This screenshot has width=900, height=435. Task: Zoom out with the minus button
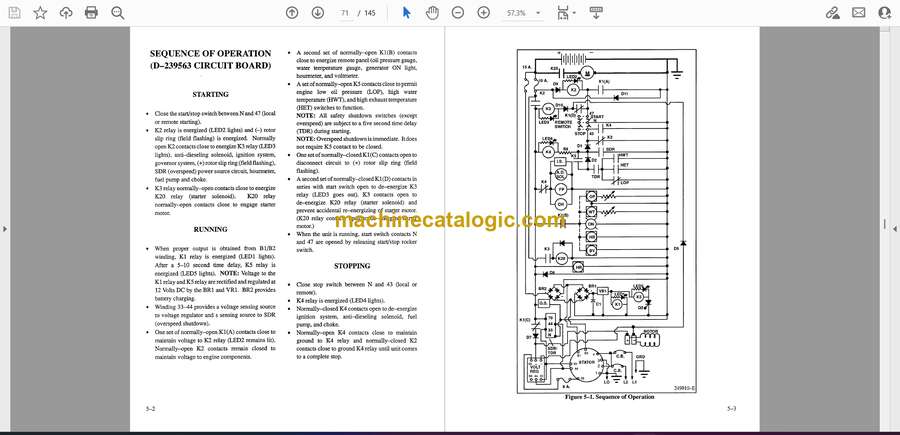(x=457, y=13)
